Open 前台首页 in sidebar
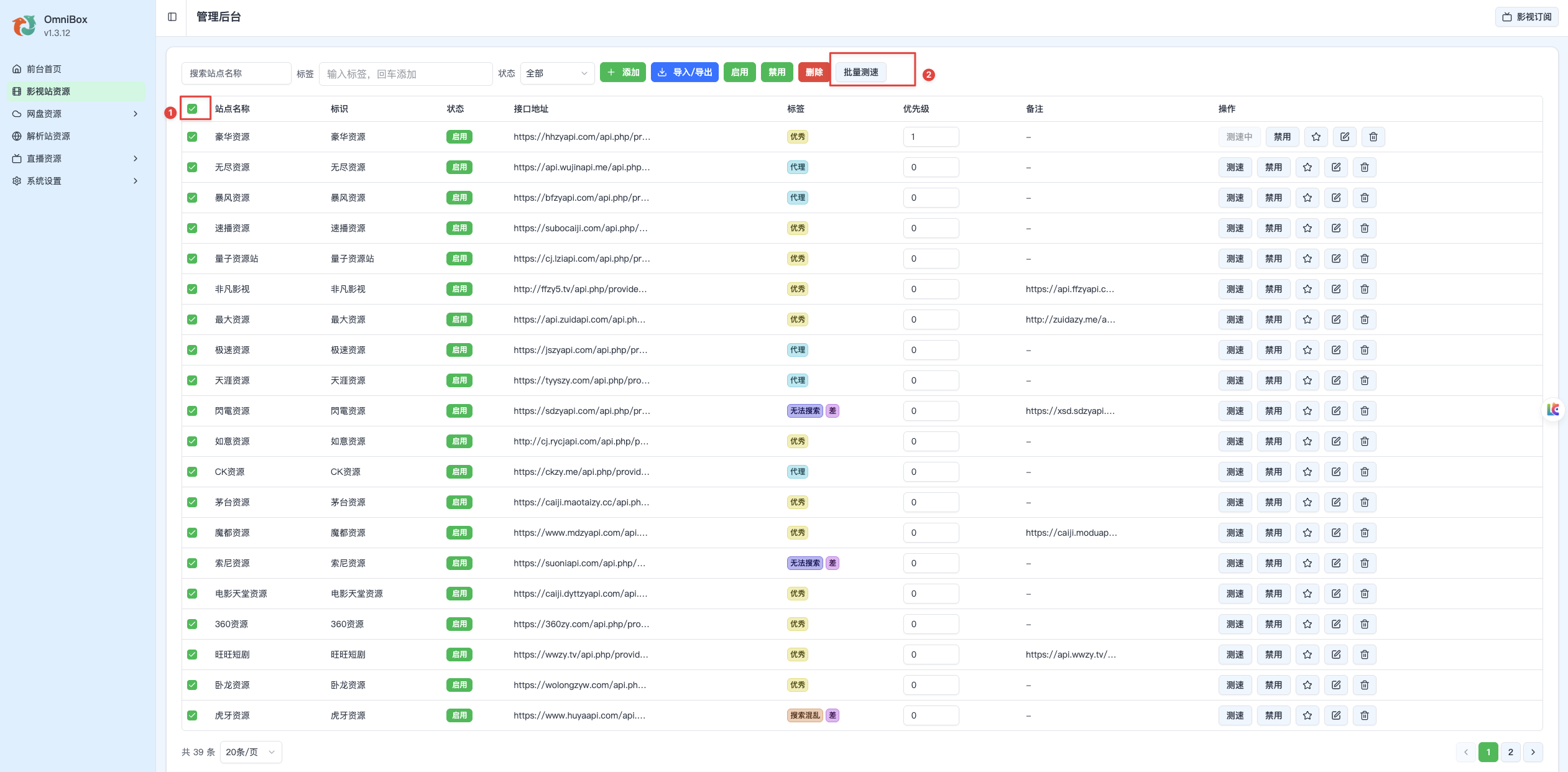This screenshot has width=1568, height=772. pyautogui.click(x=78, y=69)
